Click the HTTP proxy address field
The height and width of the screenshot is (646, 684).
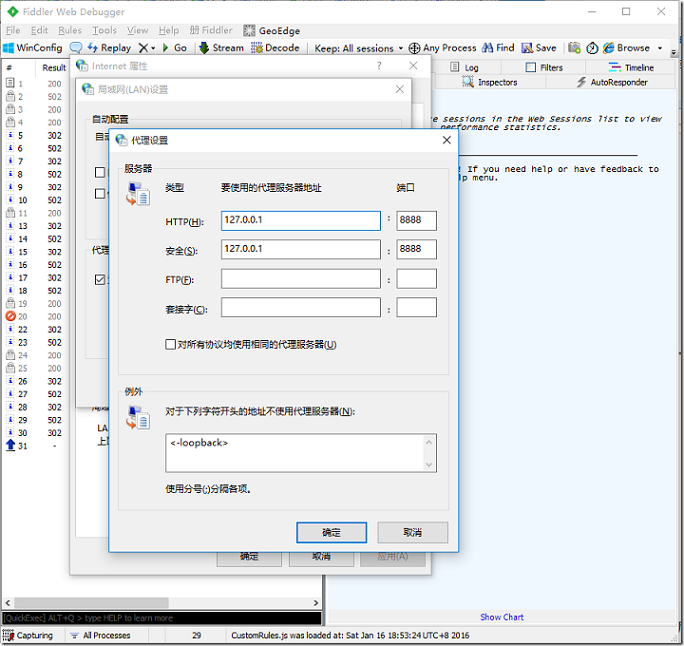[301, 221]
